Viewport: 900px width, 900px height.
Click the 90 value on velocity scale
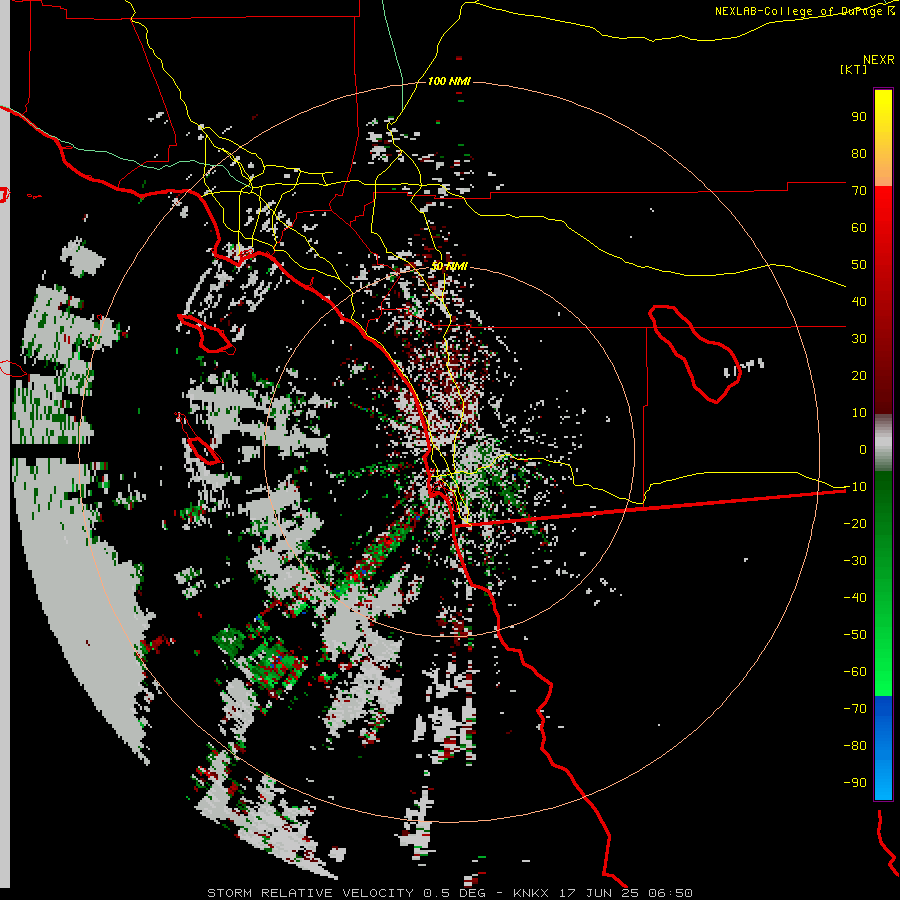[859, 117]
